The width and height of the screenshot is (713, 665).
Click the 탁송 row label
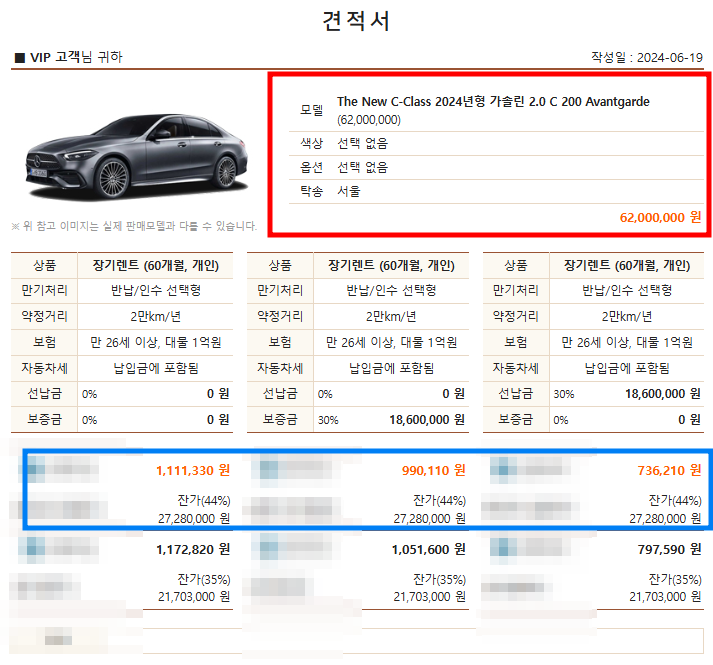click(x=311, y=191)
